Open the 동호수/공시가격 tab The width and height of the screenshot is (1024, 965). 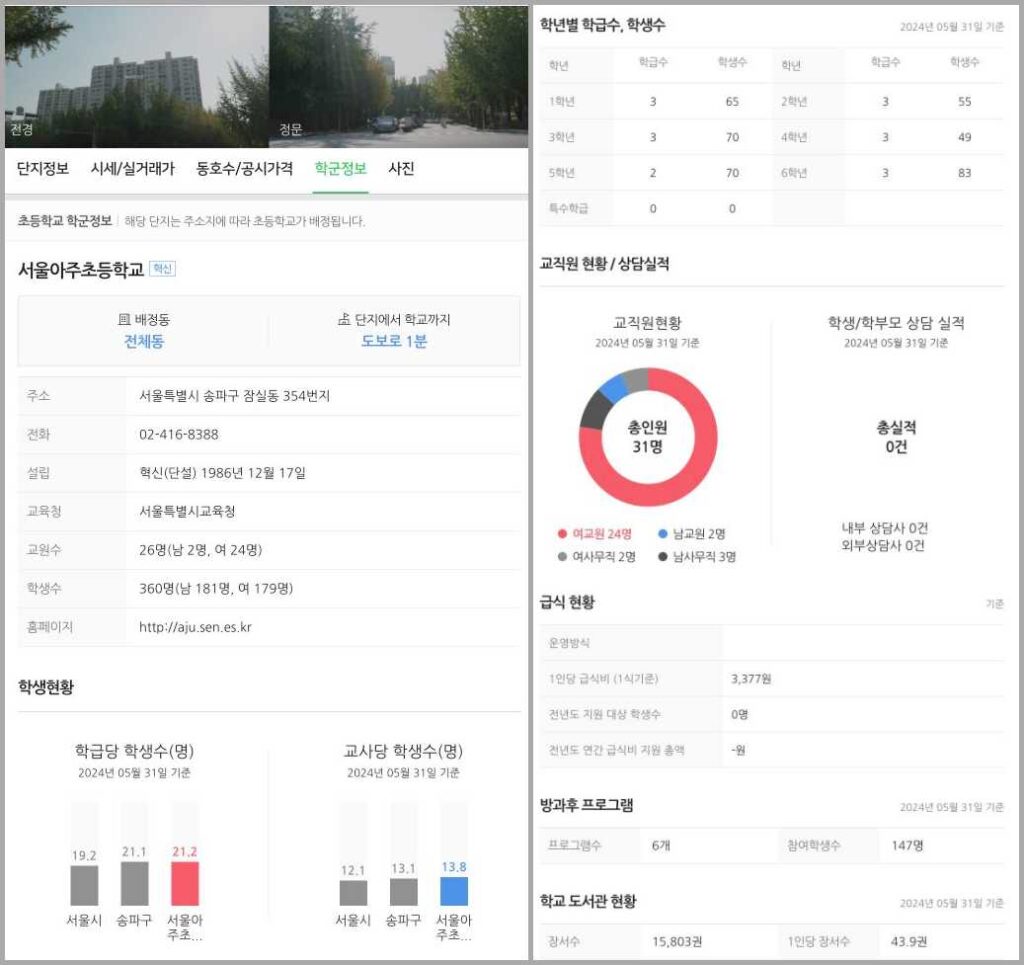(244, 169)
